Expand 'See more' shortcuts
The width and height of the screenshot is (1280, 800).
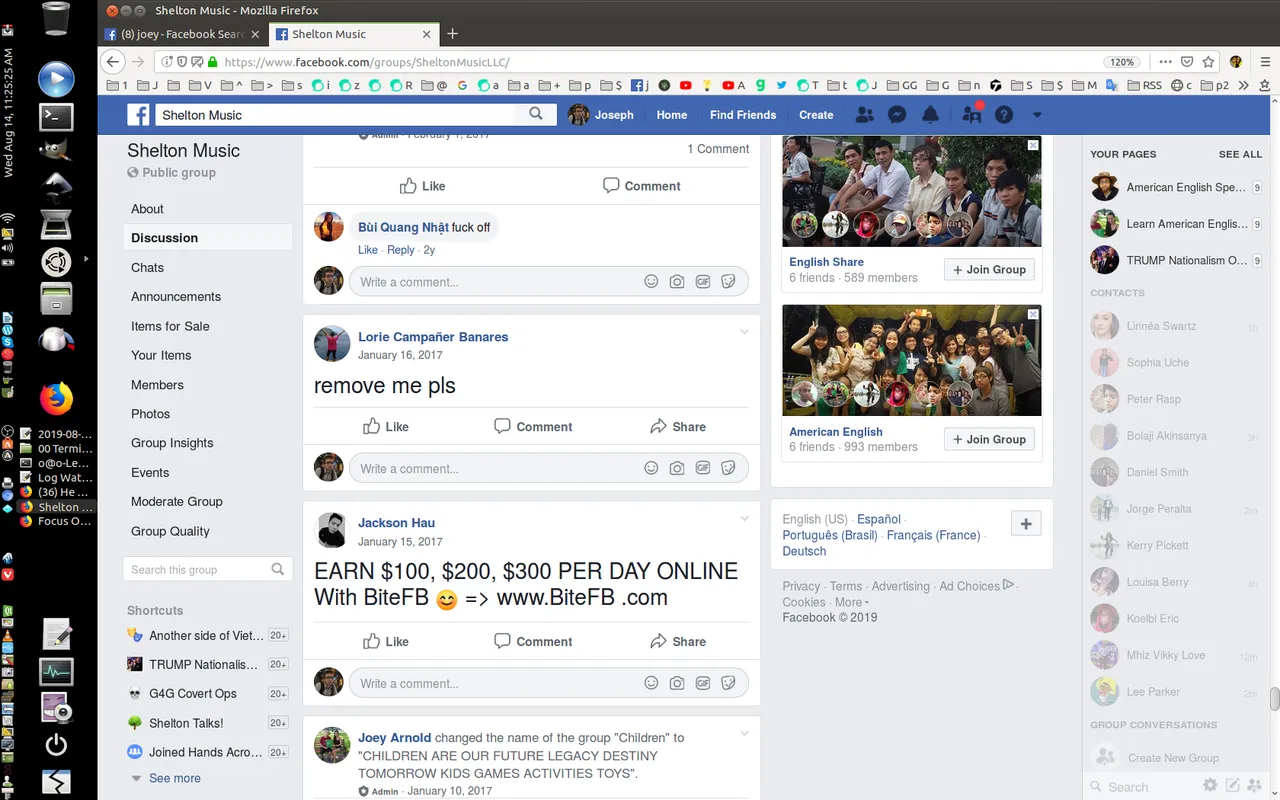coord(175,778)
